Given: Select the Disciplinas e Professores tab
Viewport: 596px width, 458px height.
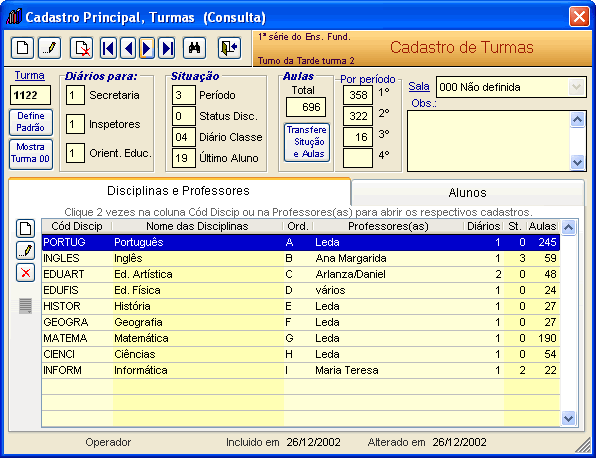Looking at the screenshot, I should pos(179,191).
